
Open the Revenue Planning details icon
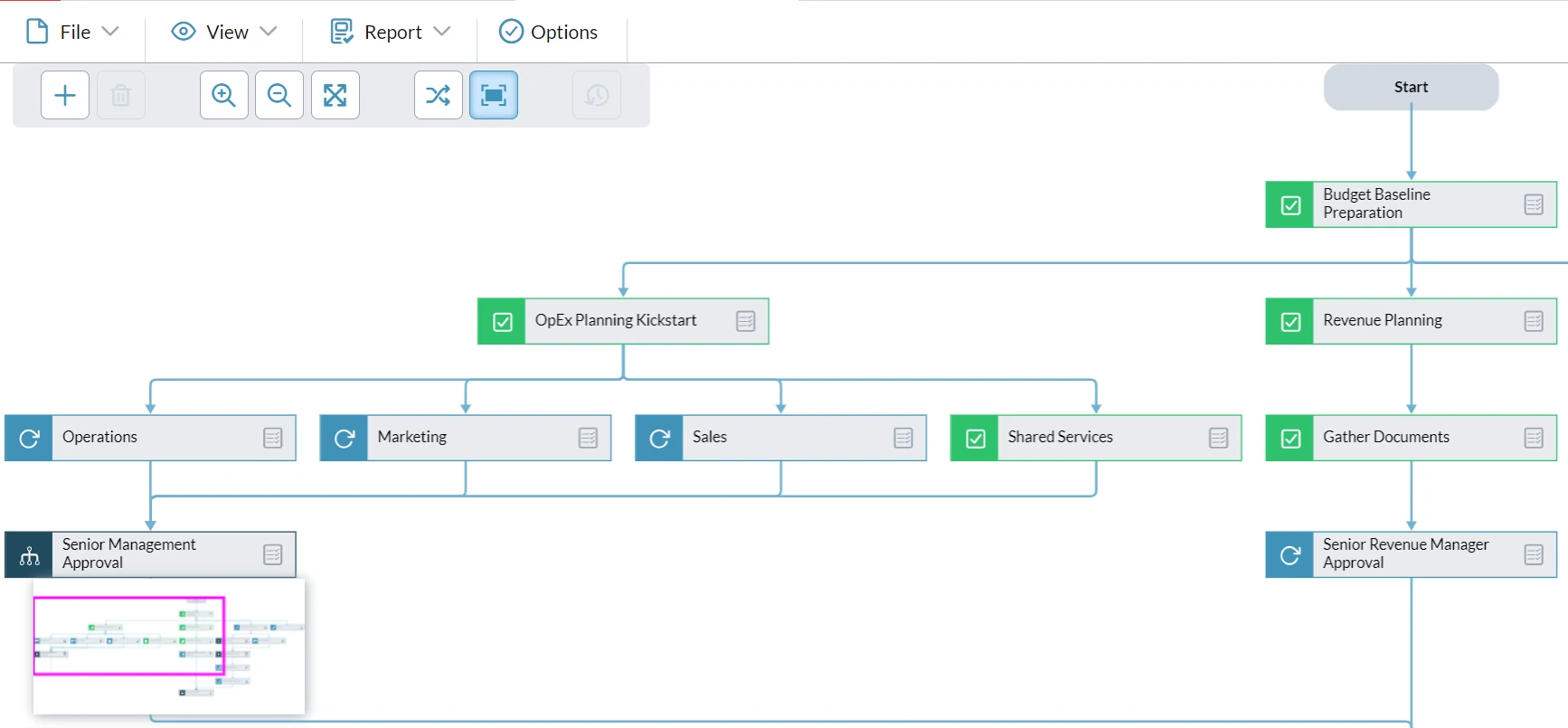click(x=1534, y=321)
